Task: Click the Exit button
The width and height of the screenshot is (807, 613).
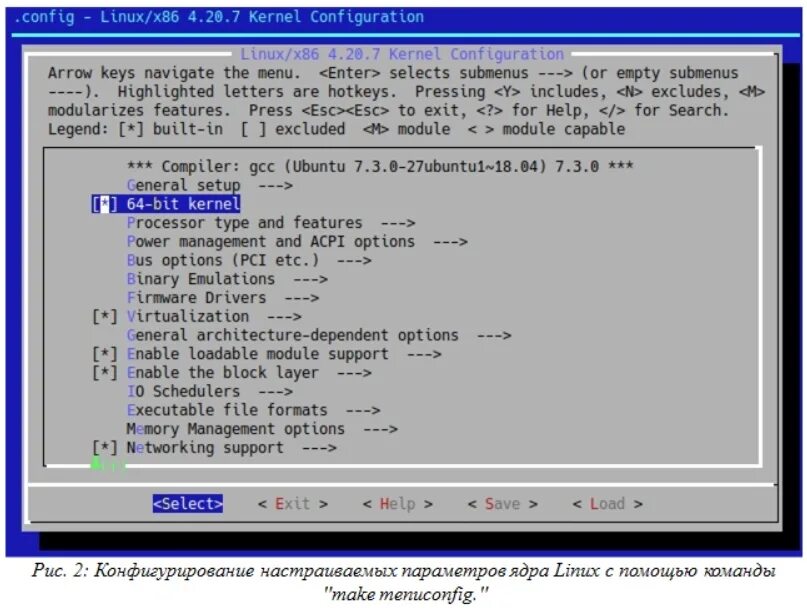Action: point(292,504)
